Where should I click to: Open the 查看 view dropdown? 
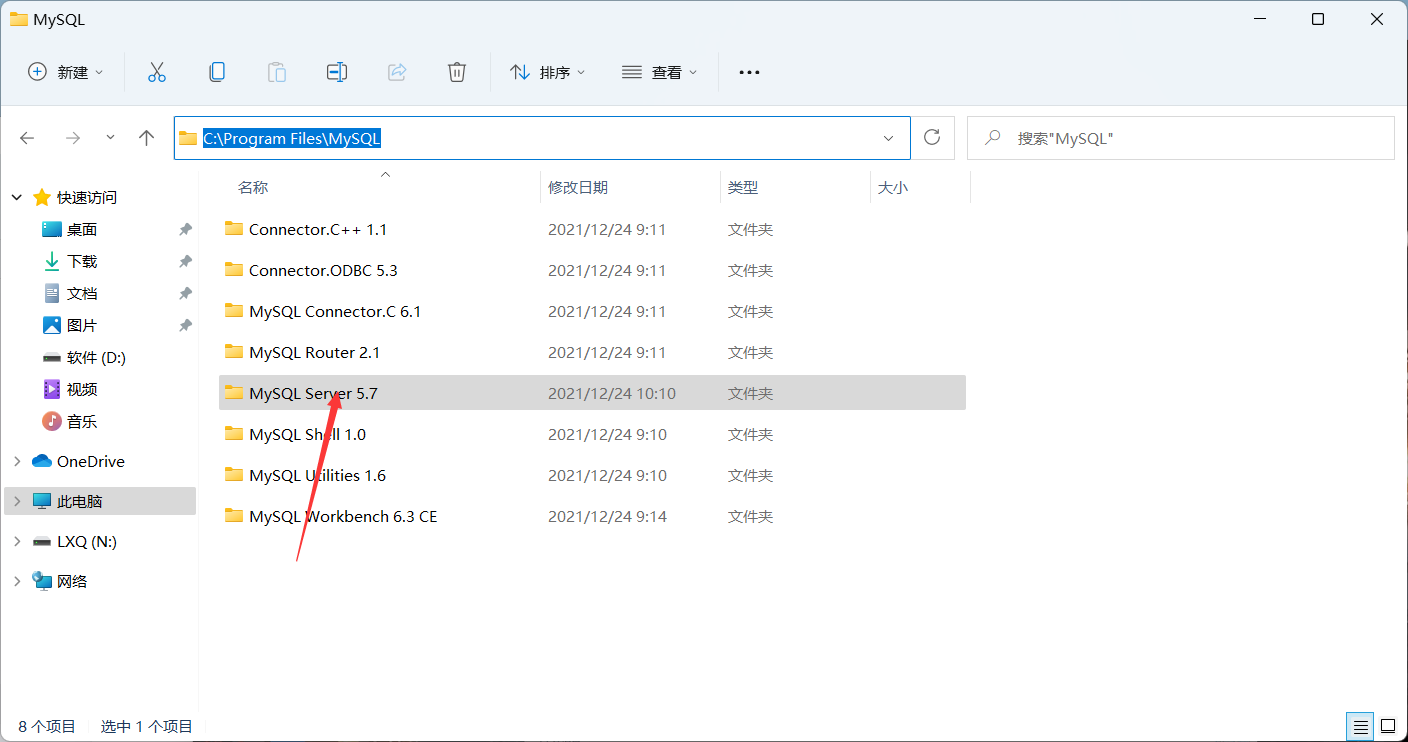click(659, 72)
